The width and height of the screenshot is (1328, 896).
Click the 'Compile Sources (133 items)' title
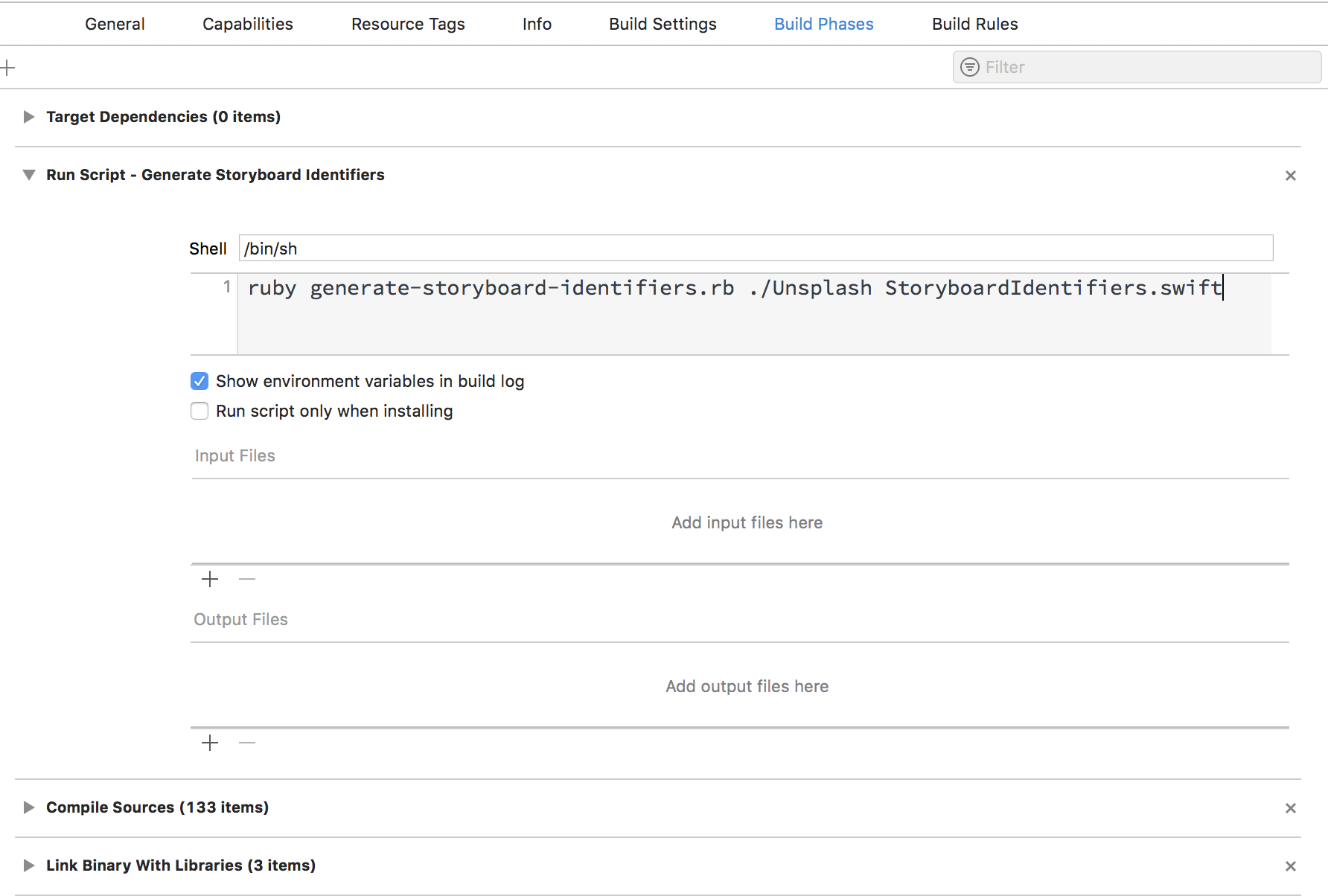pyautogui.click(x=157, y=807)
